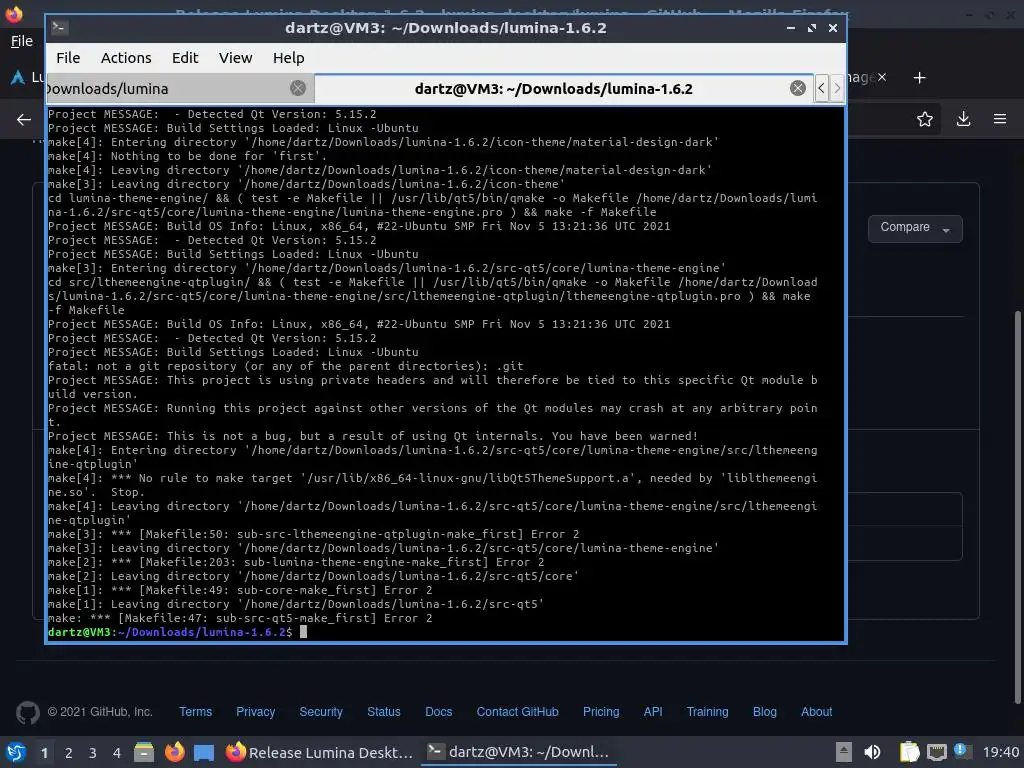Open the Security footer link

point(321,712)
